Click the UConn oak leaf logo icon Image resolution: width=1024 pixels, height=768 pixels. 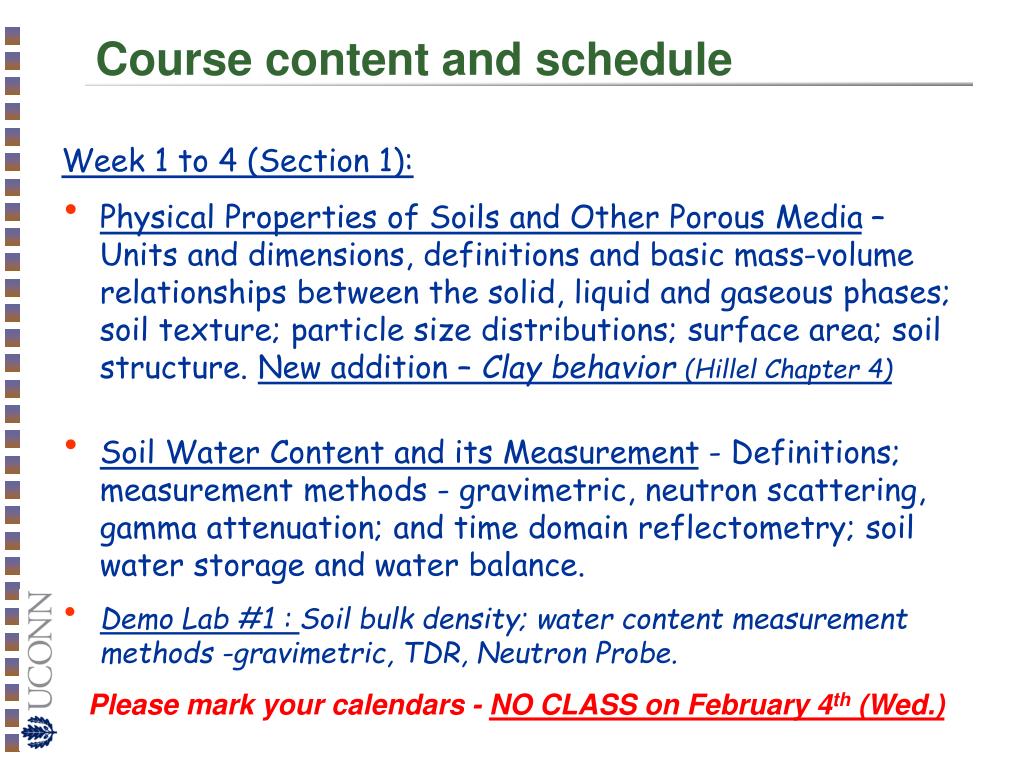[39, 731]
